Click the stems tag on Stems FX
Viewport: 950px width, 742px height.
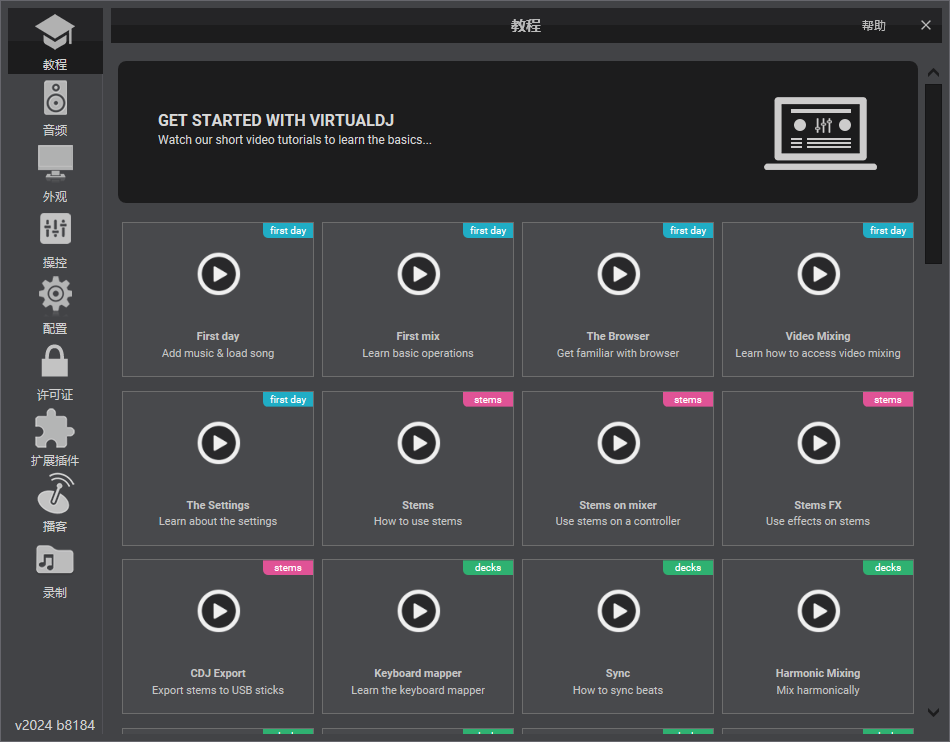[888, 399]
